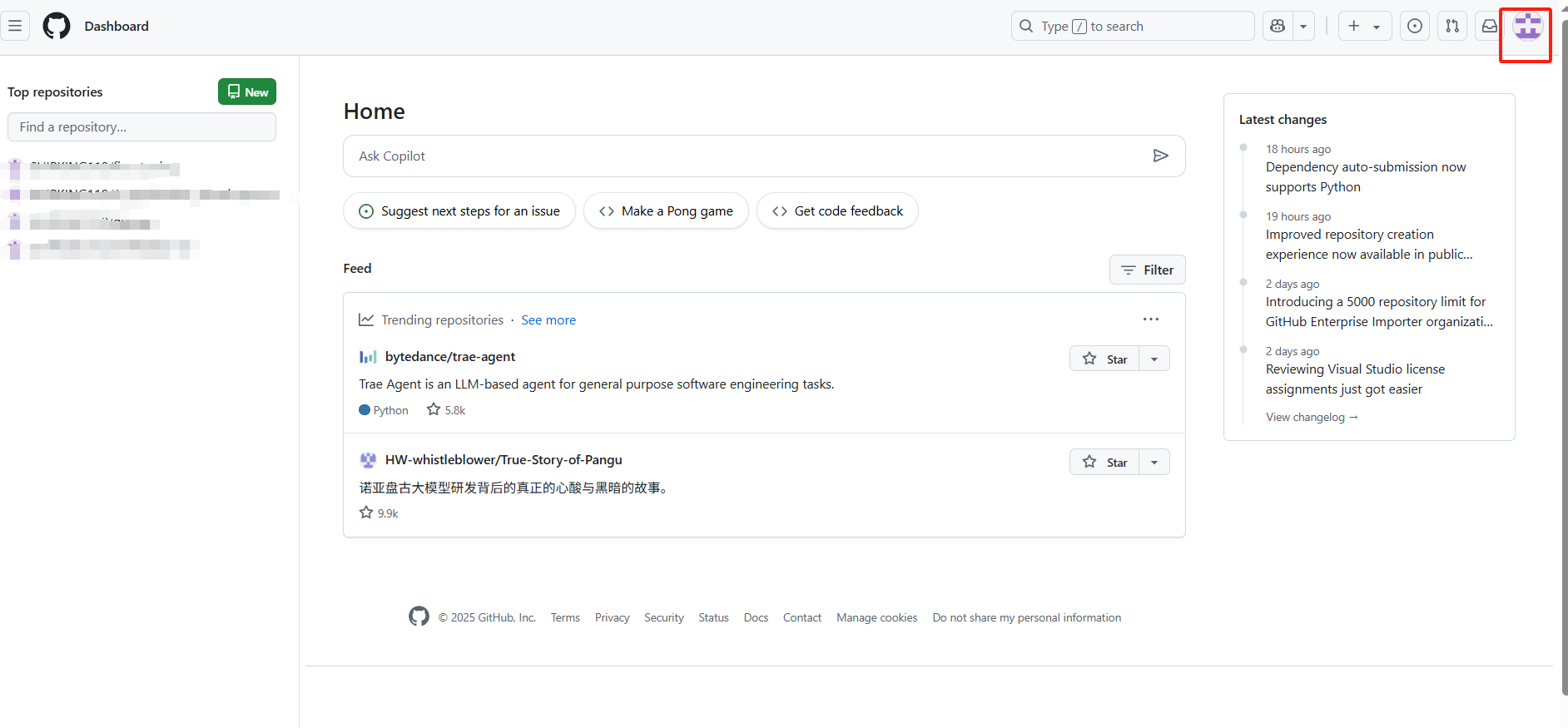Expand star list dropdown for True-Story-of-Pangu
Image resolution: width=1568 pixels, height=728 pixels.
point(1154,462)
